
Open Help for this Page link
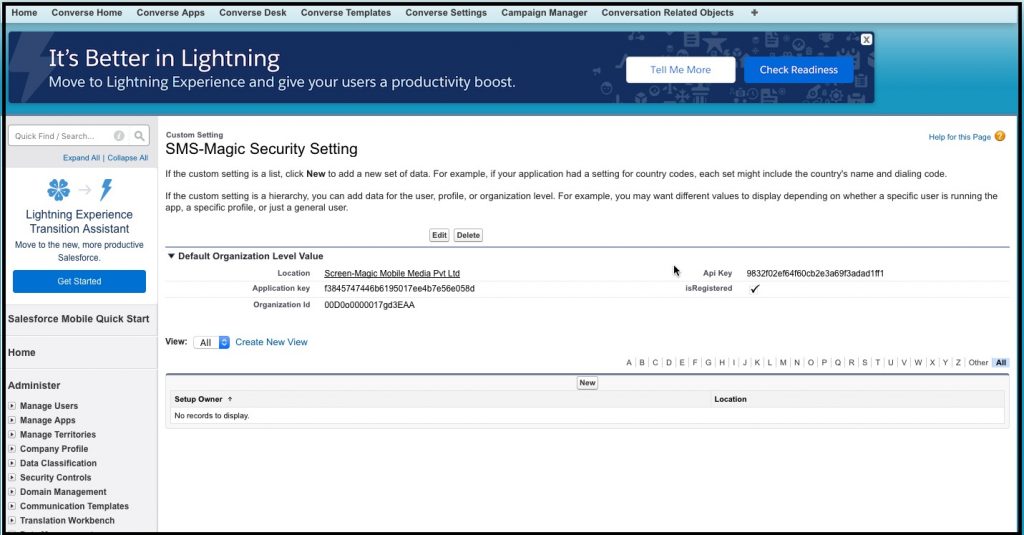click(x=959, y=137)
